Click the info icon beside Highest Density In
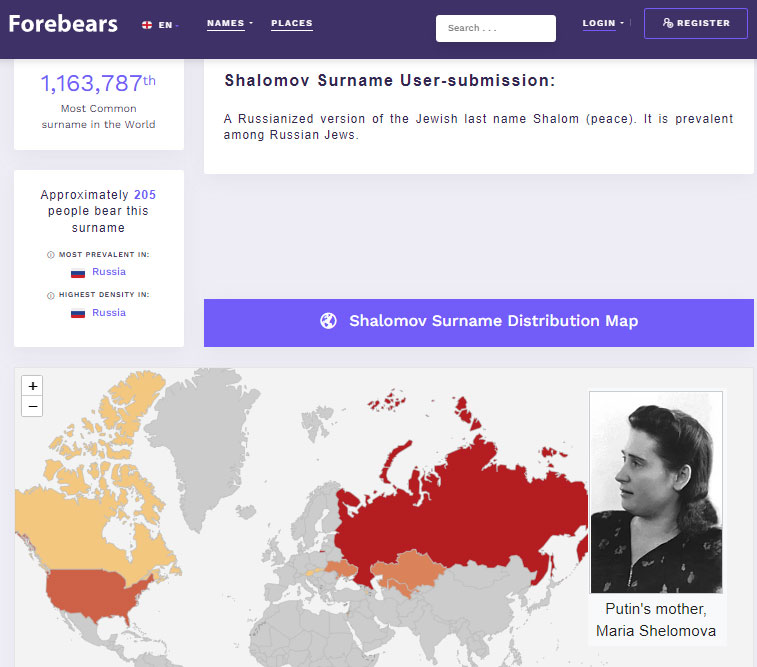757x667 pixels. 51,295
